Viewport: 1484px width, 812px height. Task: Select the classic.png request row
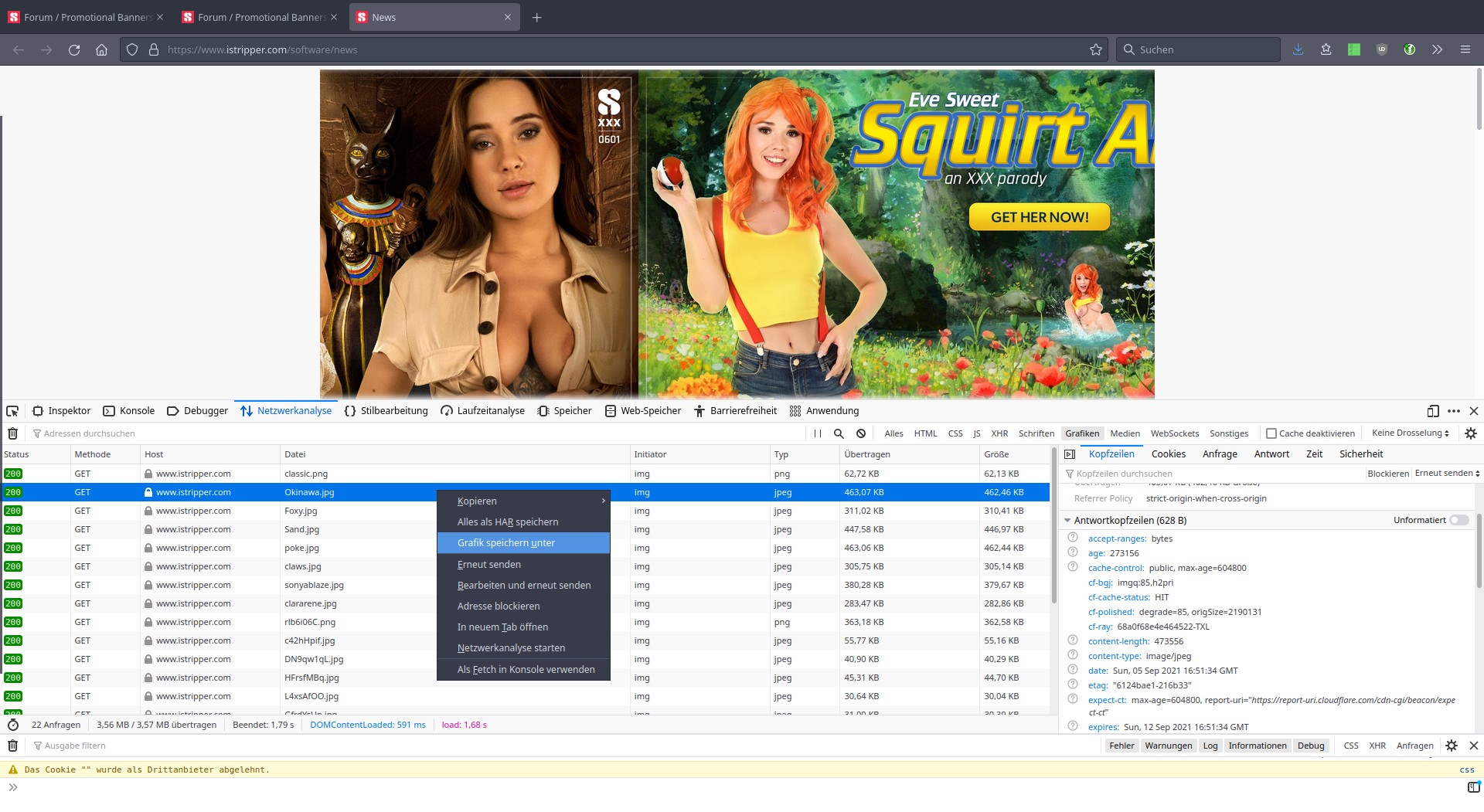click(x=526, y=474)
